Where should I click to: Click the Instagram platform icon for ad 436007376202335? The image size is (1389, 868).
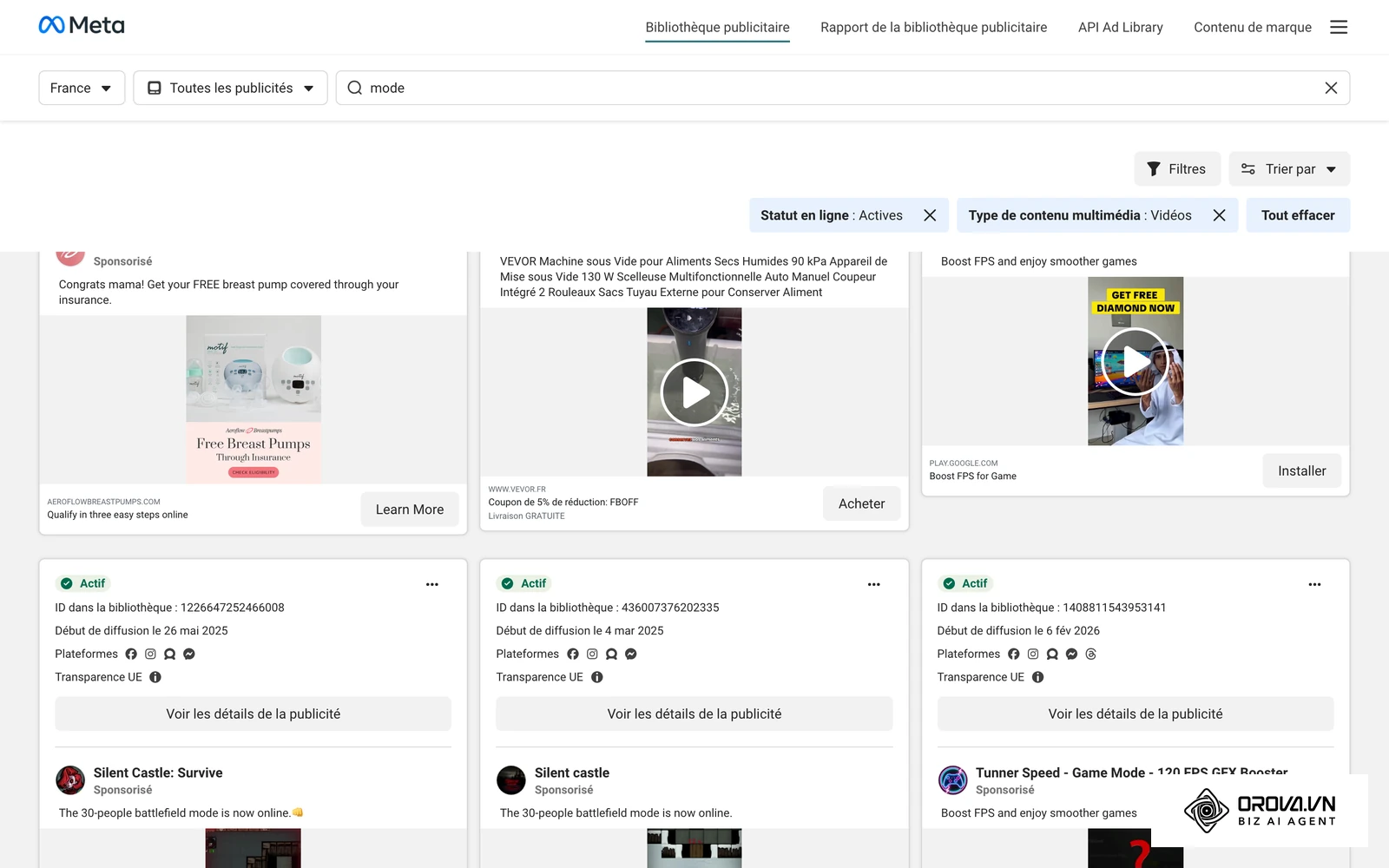[592, 654]
